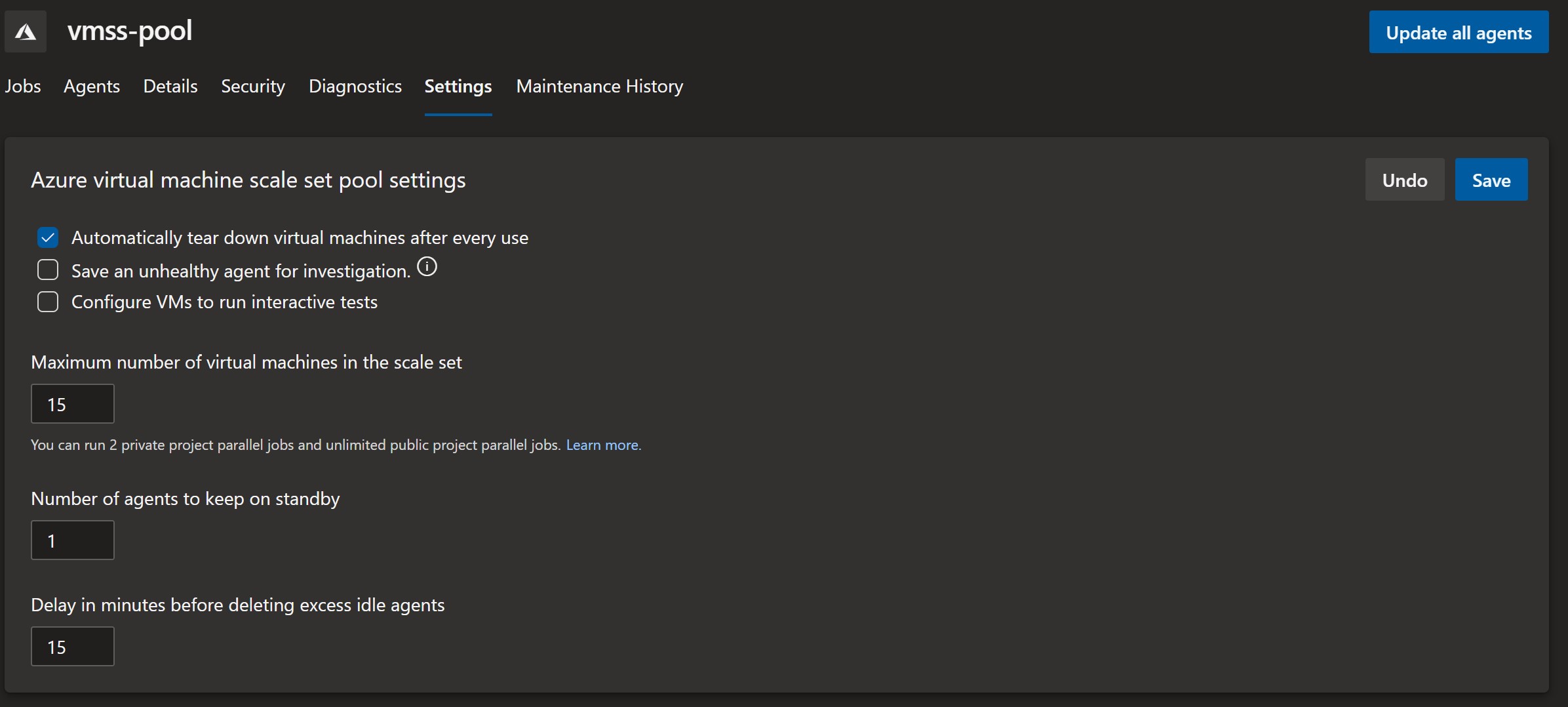Enable Save an unhealthy agent for investigation

[x=48, y=270]
